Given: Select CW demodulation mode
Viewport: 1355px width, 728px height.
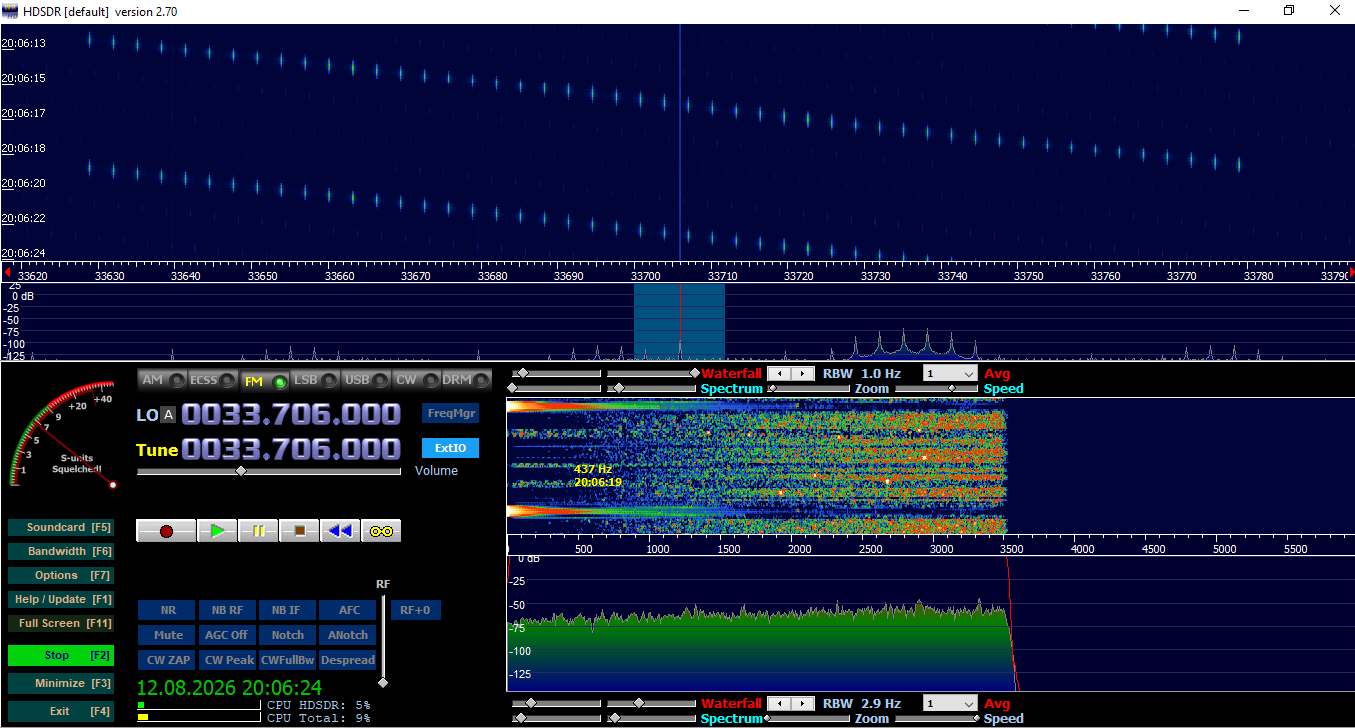Looking at the screenshot, I should coord(417,380).
